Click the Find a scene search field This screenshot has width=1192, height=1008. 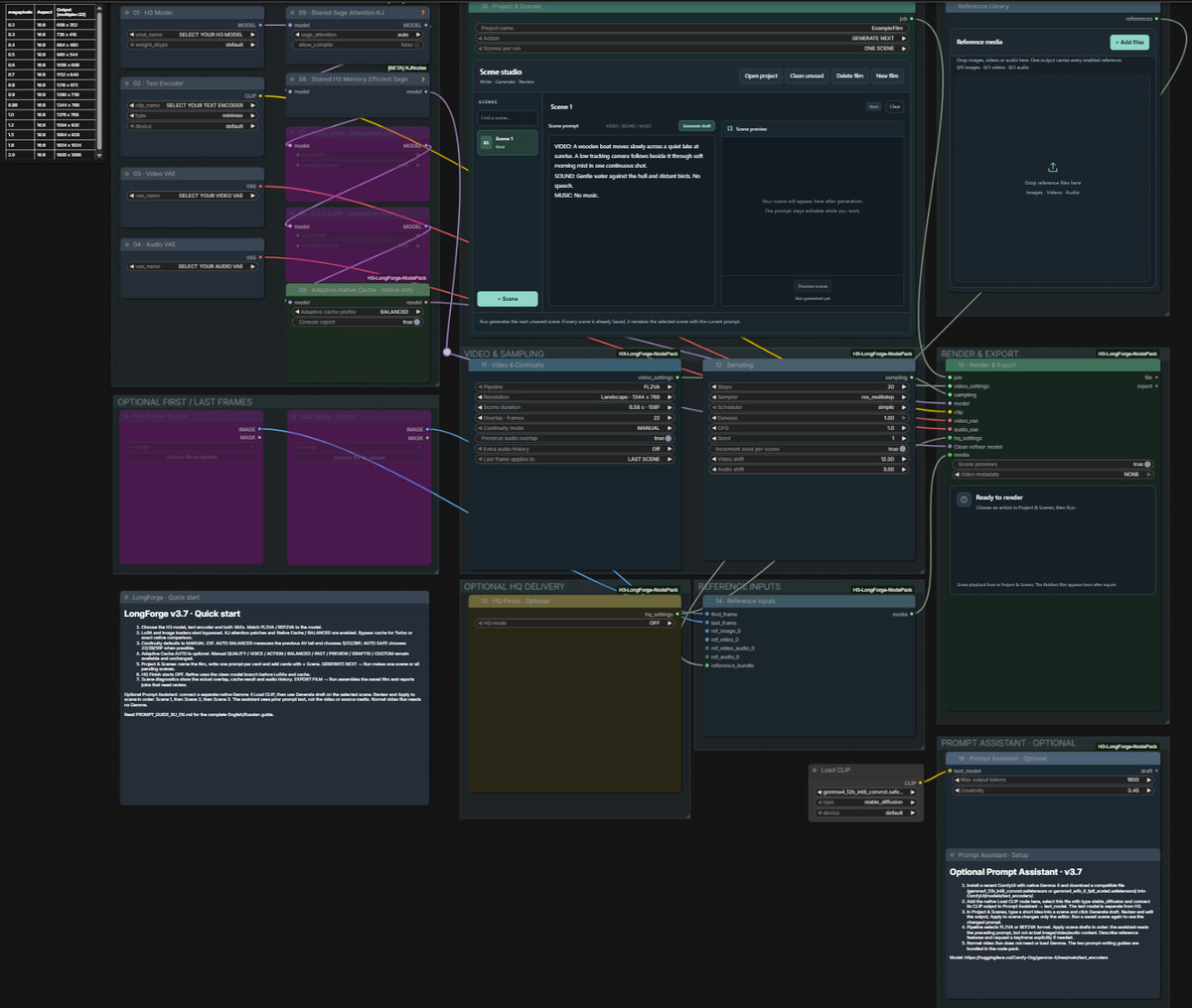click(508, 117)
